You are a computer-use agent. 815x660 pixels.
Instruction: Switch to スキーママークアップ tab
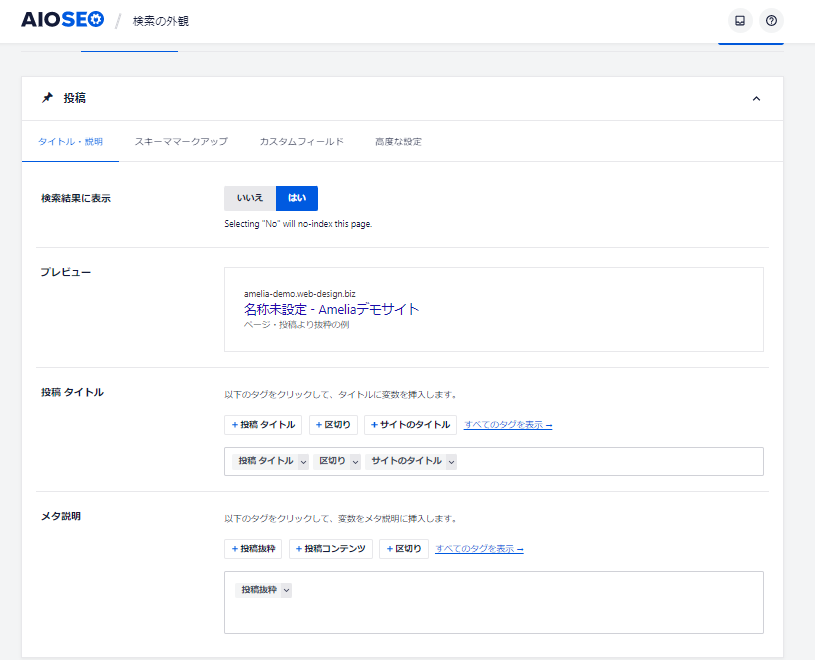click(181, 142)
